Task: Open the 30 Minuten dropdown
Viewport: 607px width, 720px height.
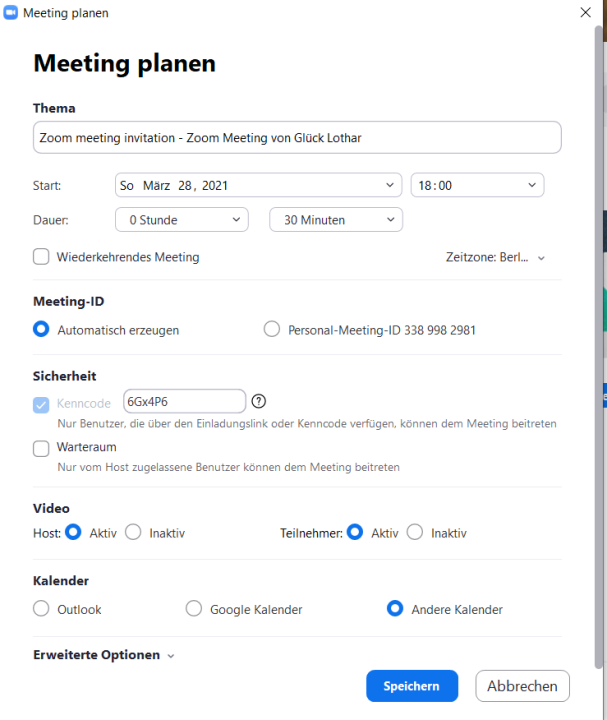Action: pos(336,219)
